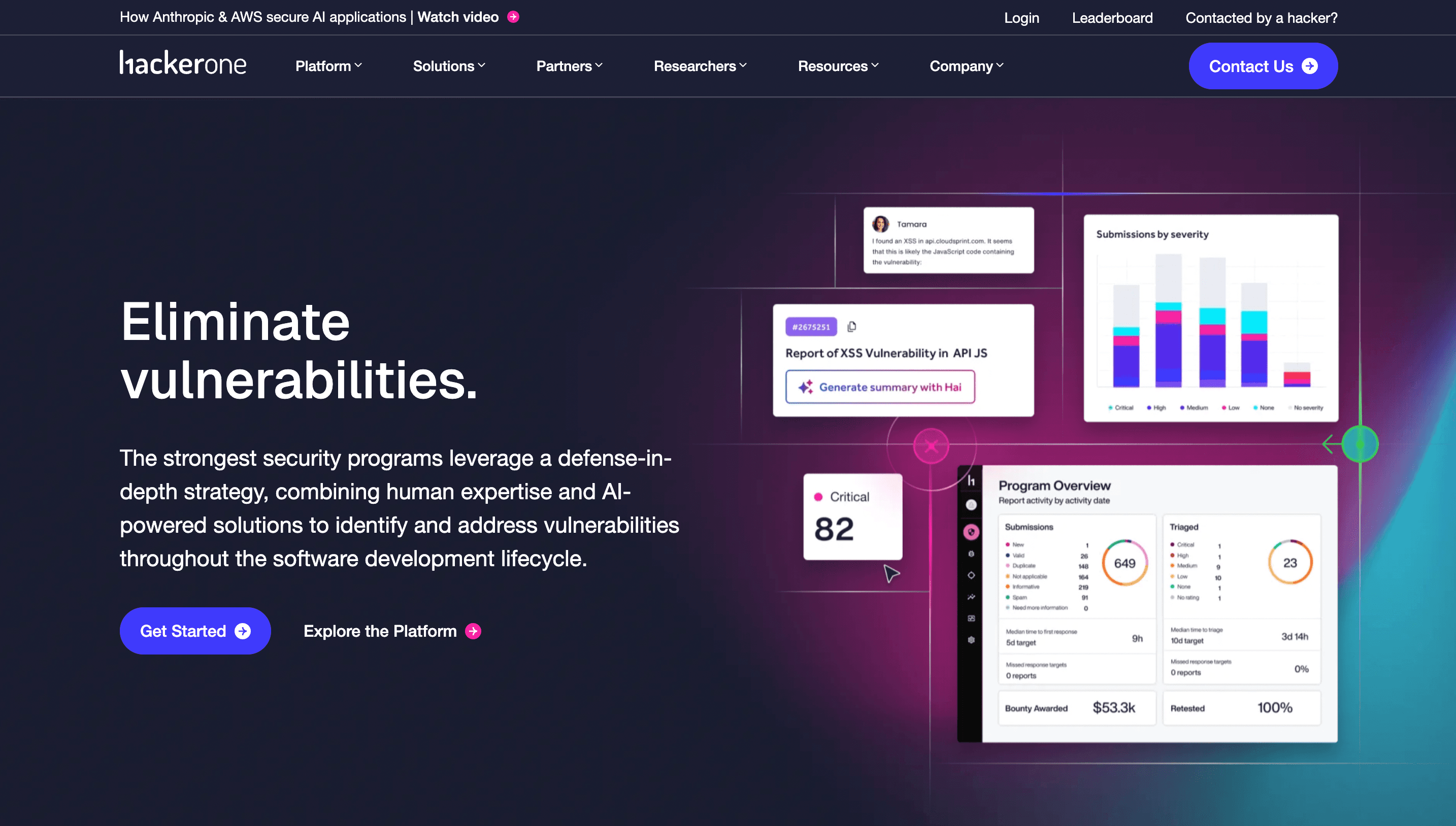The image size is (1456, 826).
Task: Click Spam 91 submissions row
Action: (1047, 597)
